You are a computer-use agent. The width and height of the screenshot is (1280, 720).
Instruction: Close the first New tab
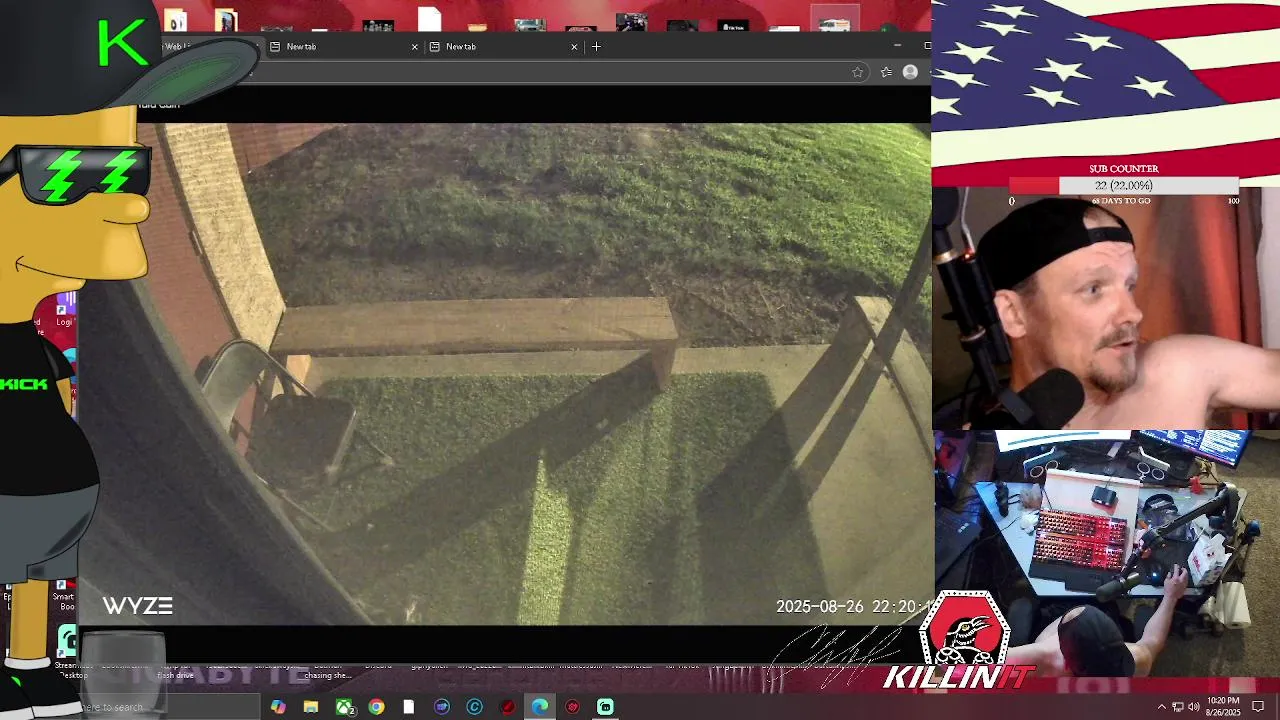point(414,46)
